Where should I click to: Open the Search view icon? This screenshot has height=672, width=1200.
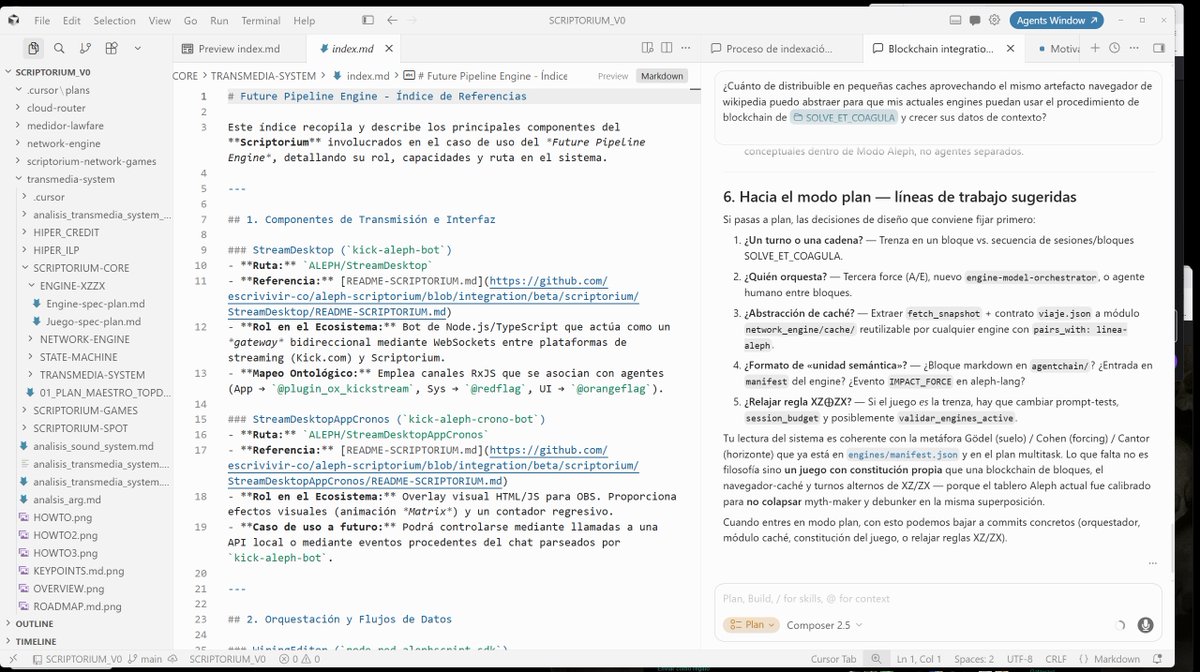click(60, 48)
